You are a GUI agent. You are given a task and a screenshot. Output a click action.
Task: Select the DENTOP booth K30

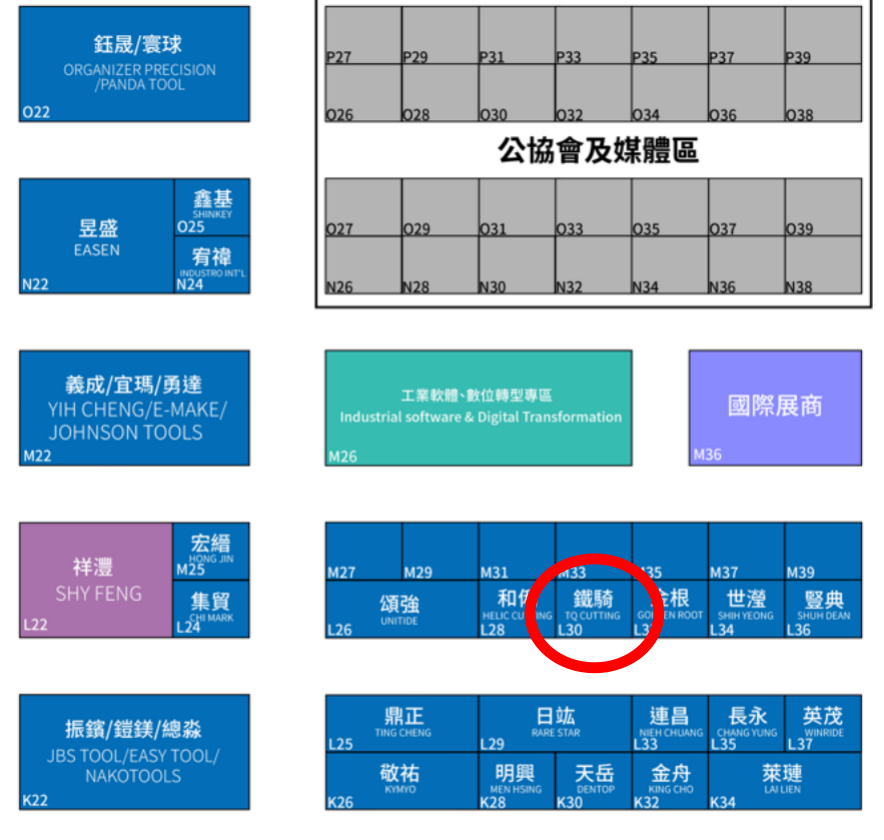[x=594, y=781]
